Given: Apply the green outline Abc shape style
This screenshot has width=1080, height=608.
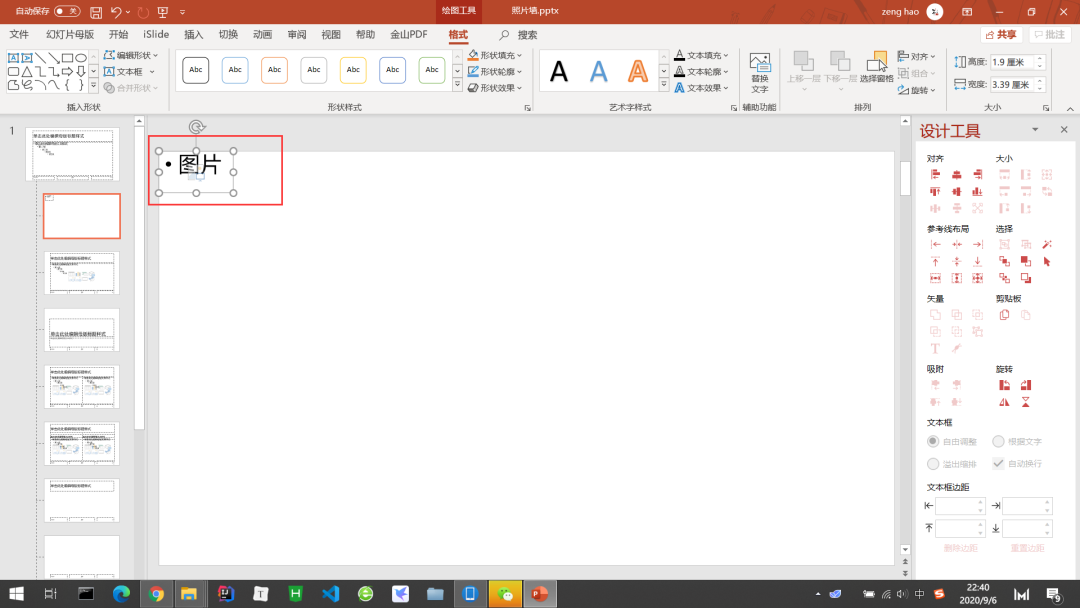Looking at the screenshot, I should pyautogui.click(x=432, y=70).
